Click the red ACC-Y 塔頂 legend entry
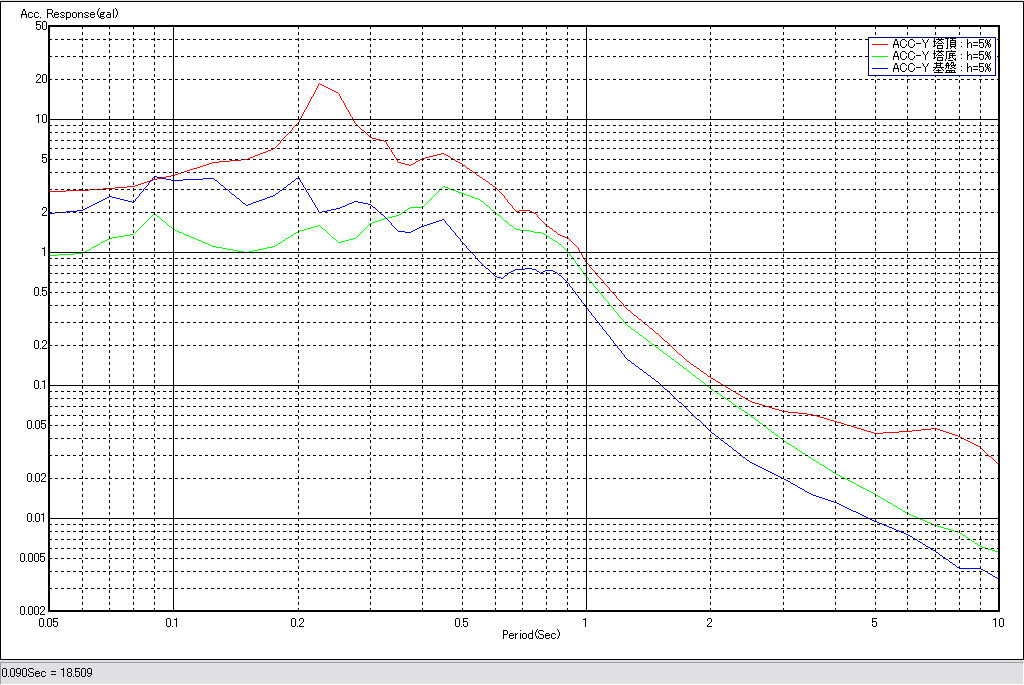1024x685 pixels. (941, 44)
